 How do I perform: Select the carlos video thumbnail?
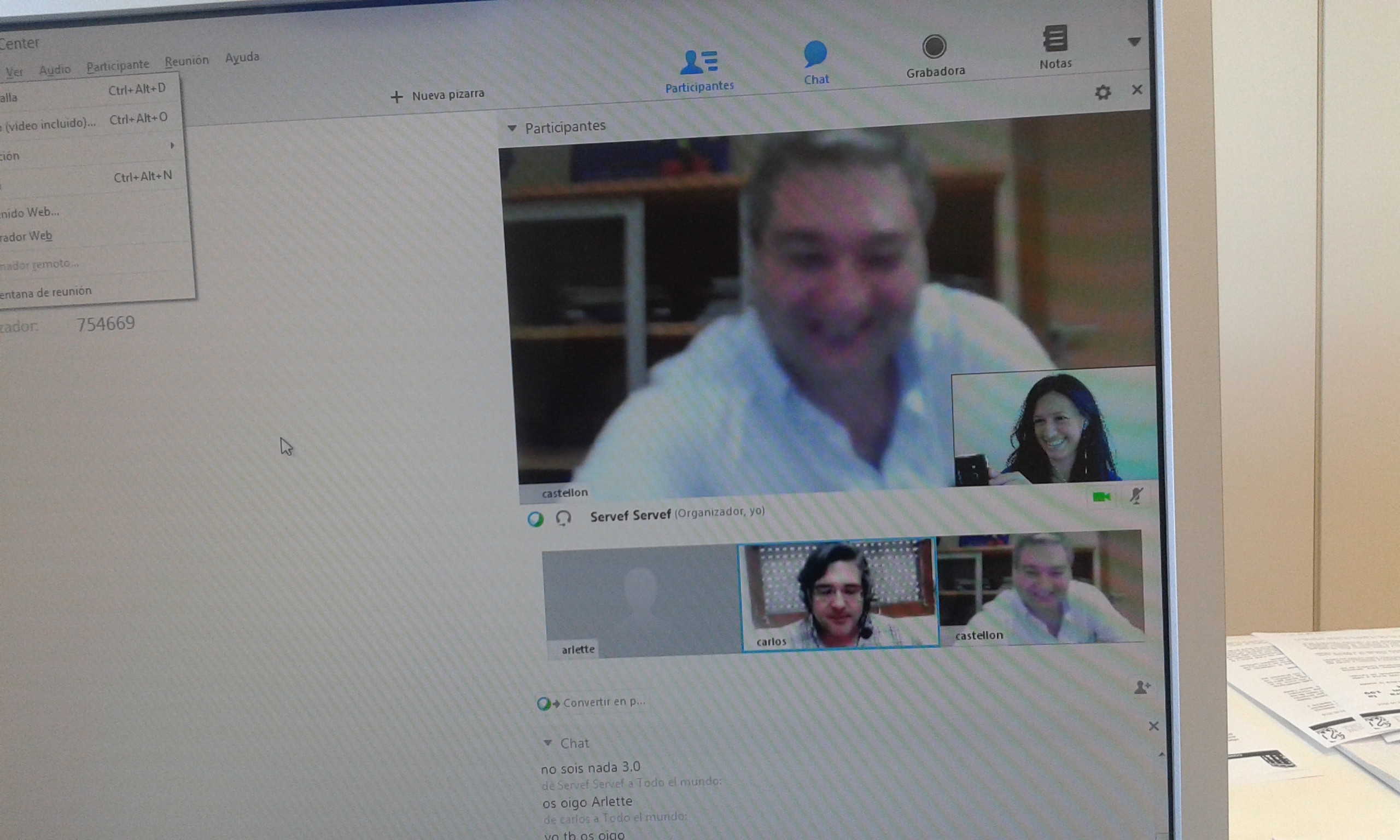point(839,594)
